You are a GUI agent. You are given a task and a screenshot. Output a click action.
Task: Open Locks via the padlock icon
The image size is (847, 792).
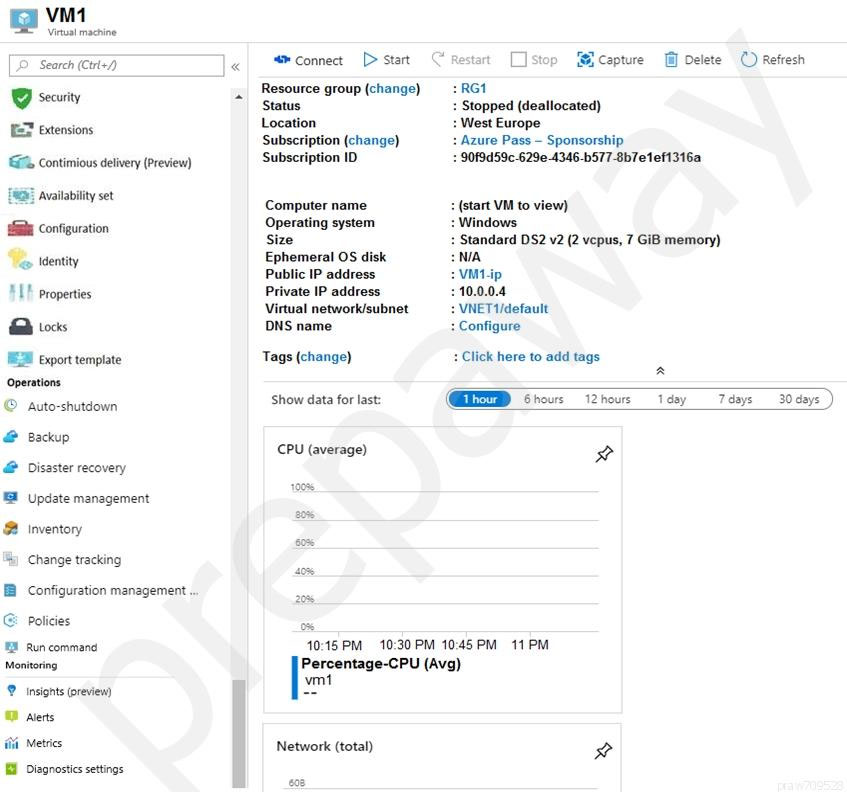pyautogui.click(x=21, y=327)
